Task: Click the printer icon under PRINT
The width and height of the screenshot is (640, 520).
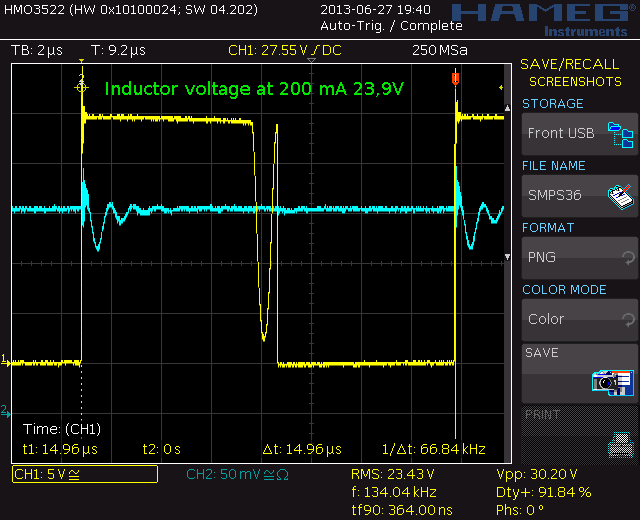Action: coord(619,442)
